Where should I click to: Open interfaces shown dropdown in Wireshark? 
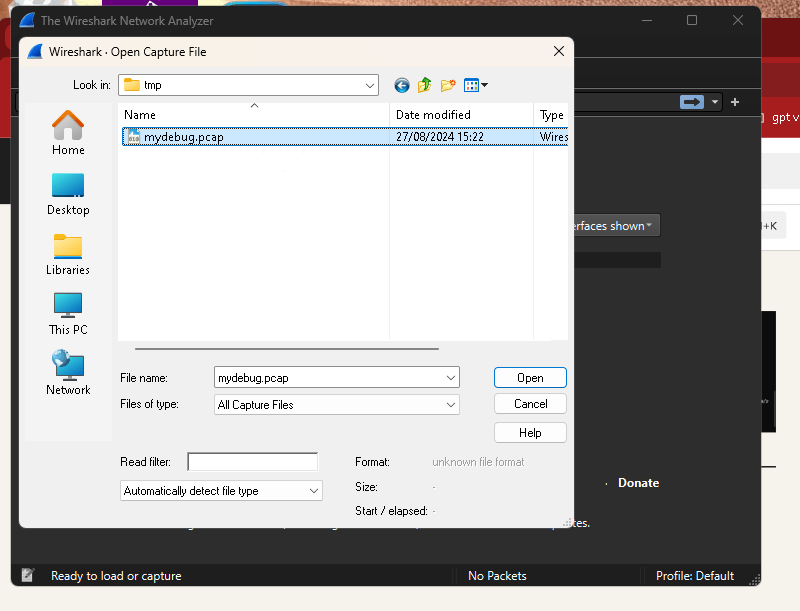pos(616,225)
